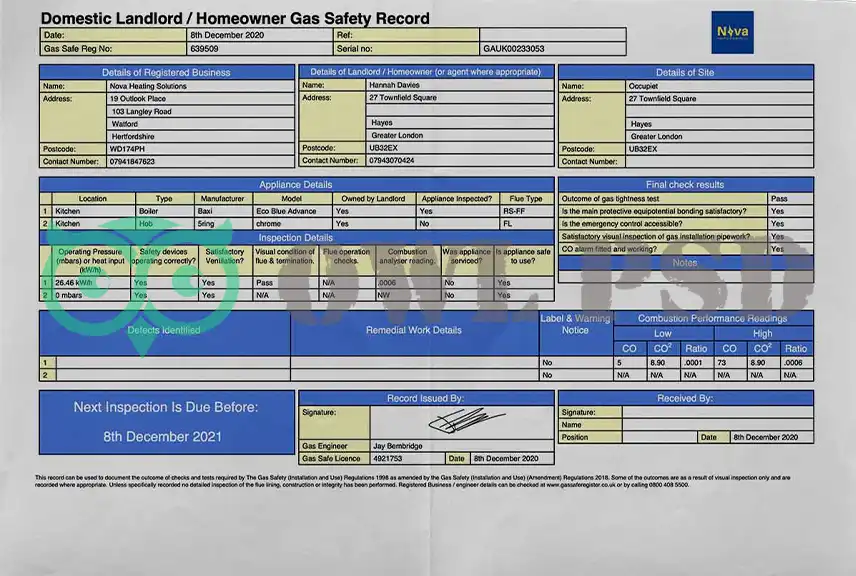The width and height of the screenshot is (856, 576).
Task: Select the model 'chrome'
Action: (269, 224)
